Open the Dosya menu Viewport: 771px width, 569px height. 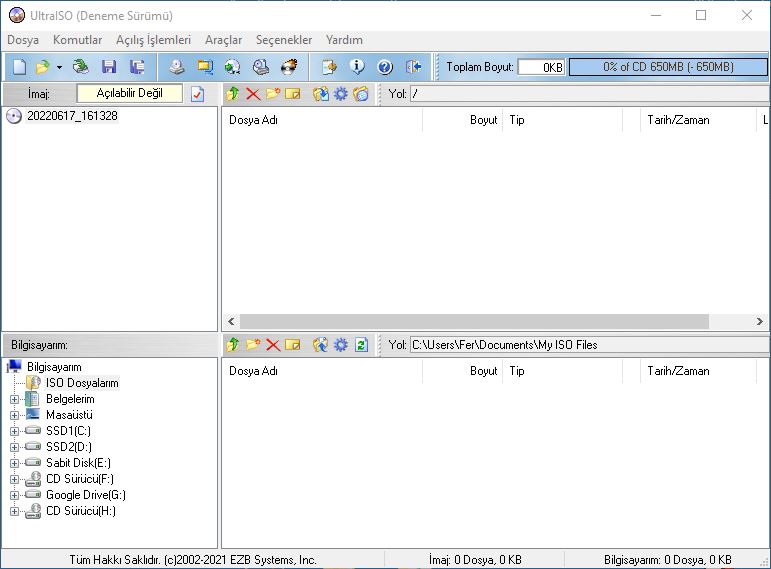click(23, 40)
